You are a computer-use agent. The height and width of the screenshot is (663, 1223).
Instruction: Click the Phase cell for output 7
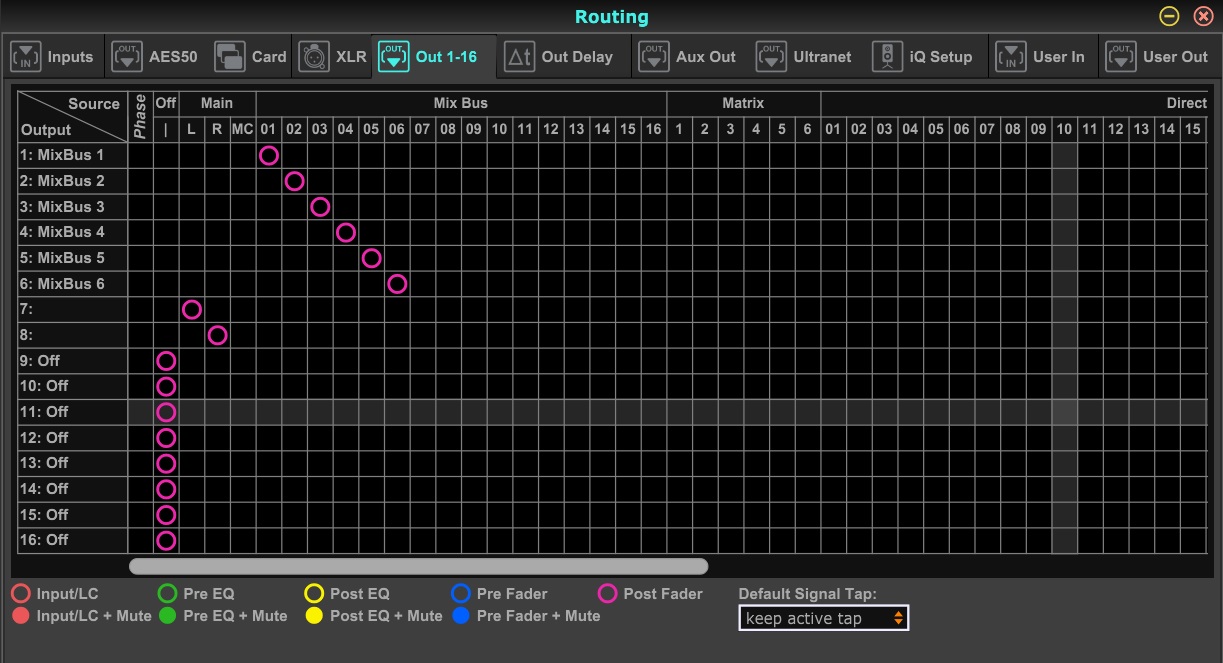[140, 310]
